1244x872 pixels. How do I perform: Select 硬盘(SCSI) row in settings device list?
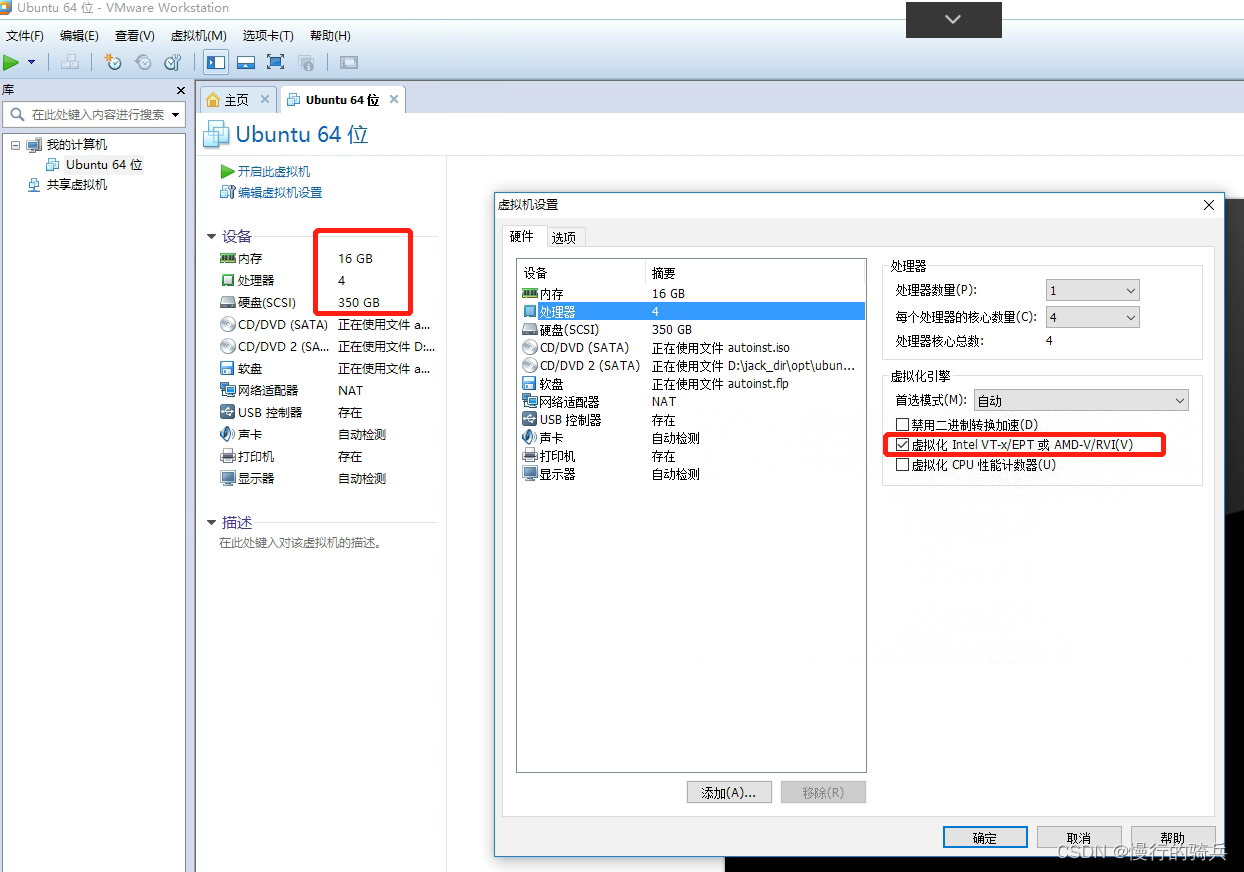691,330
